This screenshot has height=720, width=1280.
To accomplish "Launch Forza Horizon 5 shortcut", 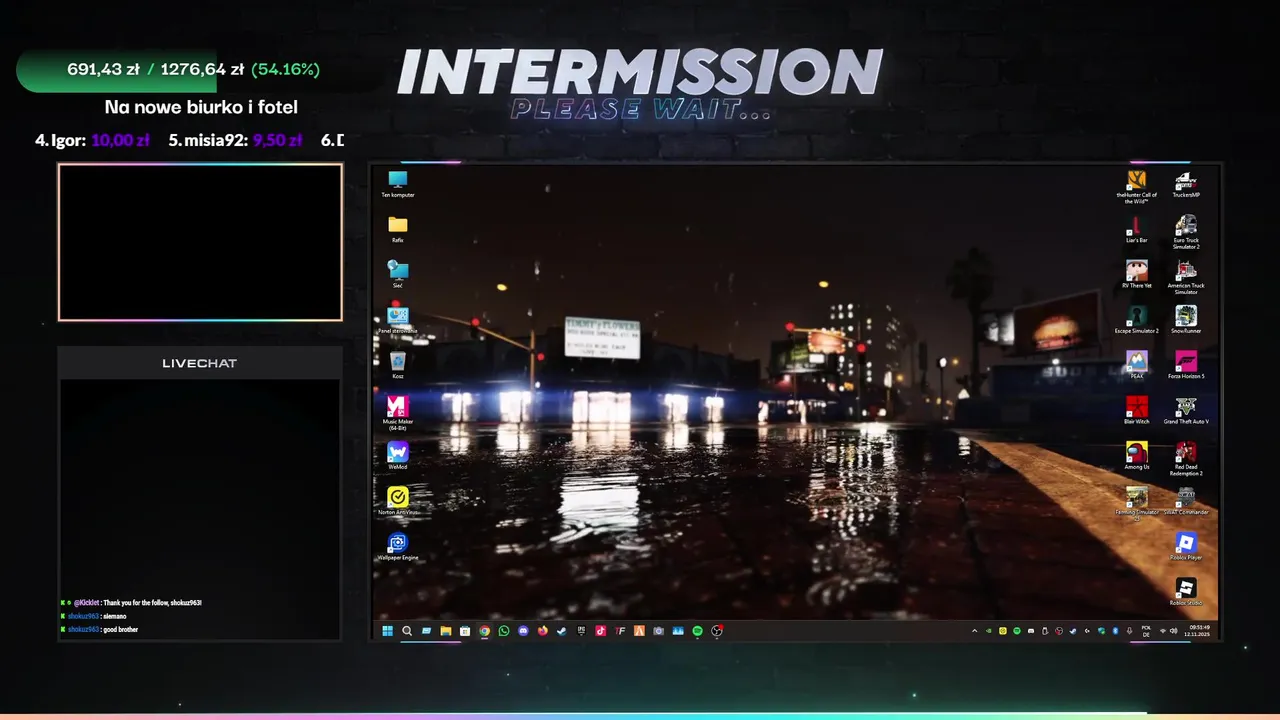I will coord(1186,365).
